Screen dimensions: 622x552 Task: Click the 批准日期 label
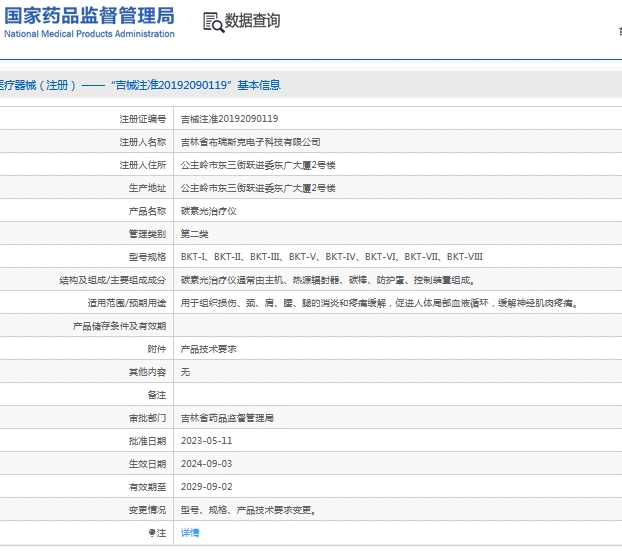tap(147, 441)
